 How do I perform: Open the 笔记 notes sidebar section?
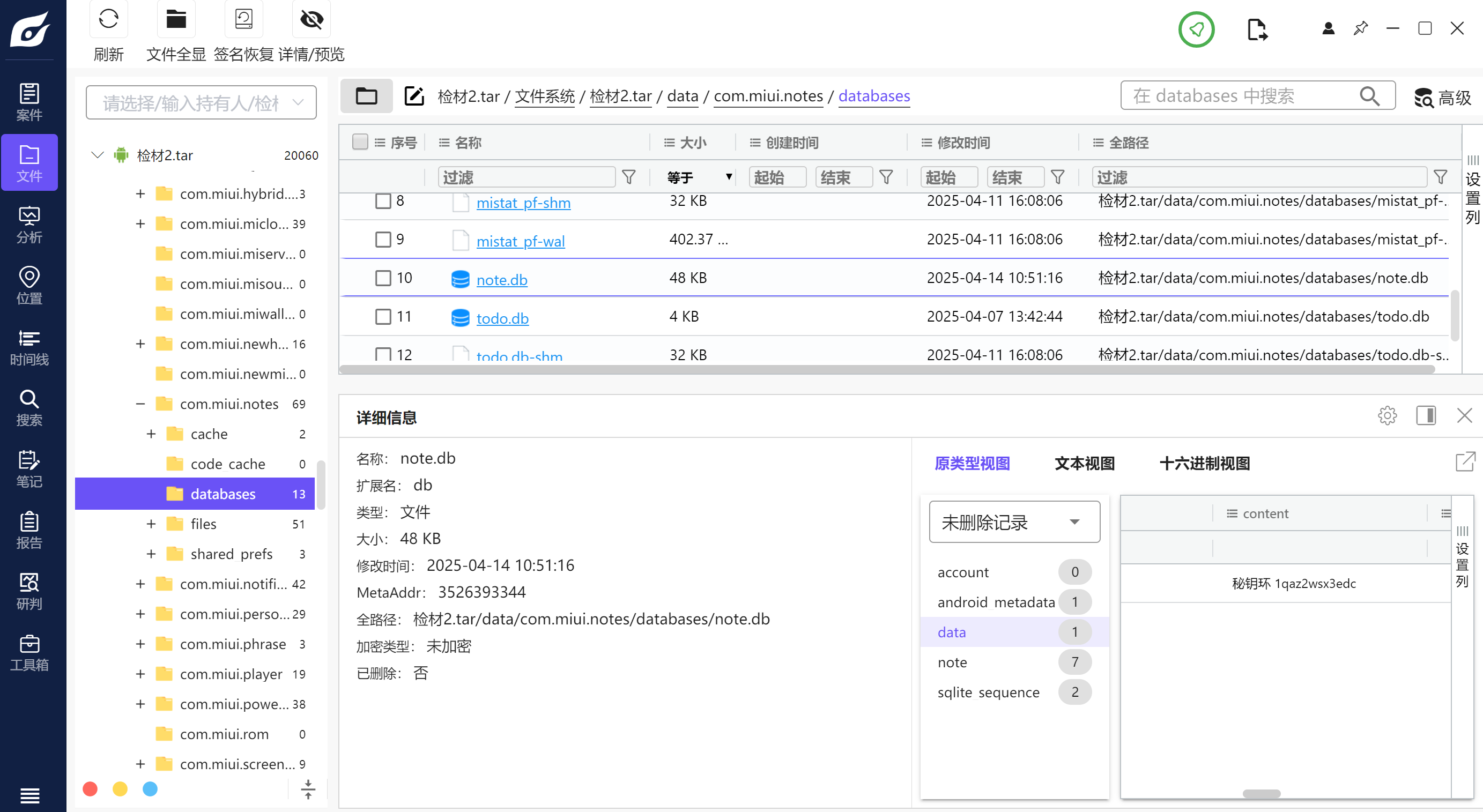[x=29, y=468]
